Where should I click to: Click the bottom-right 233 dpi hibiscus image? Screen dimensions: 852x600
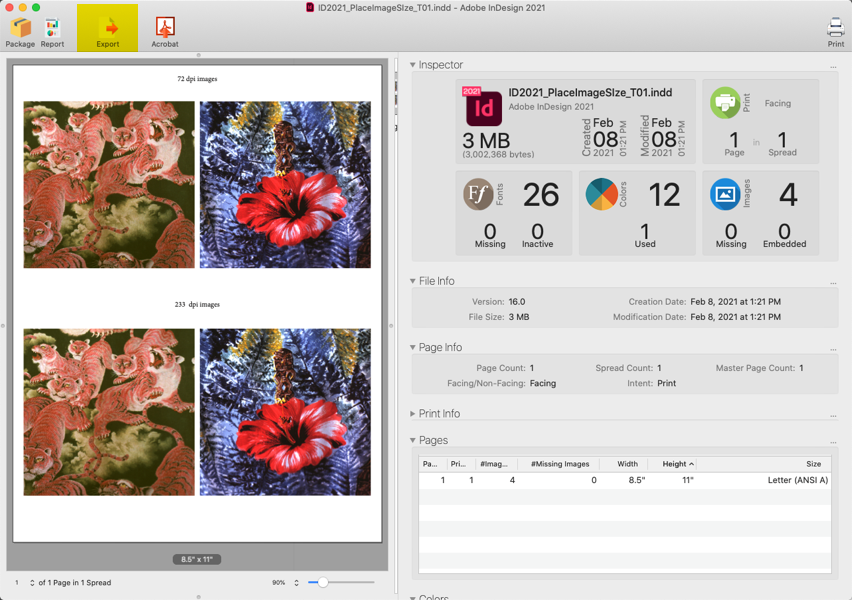[285, 412]
